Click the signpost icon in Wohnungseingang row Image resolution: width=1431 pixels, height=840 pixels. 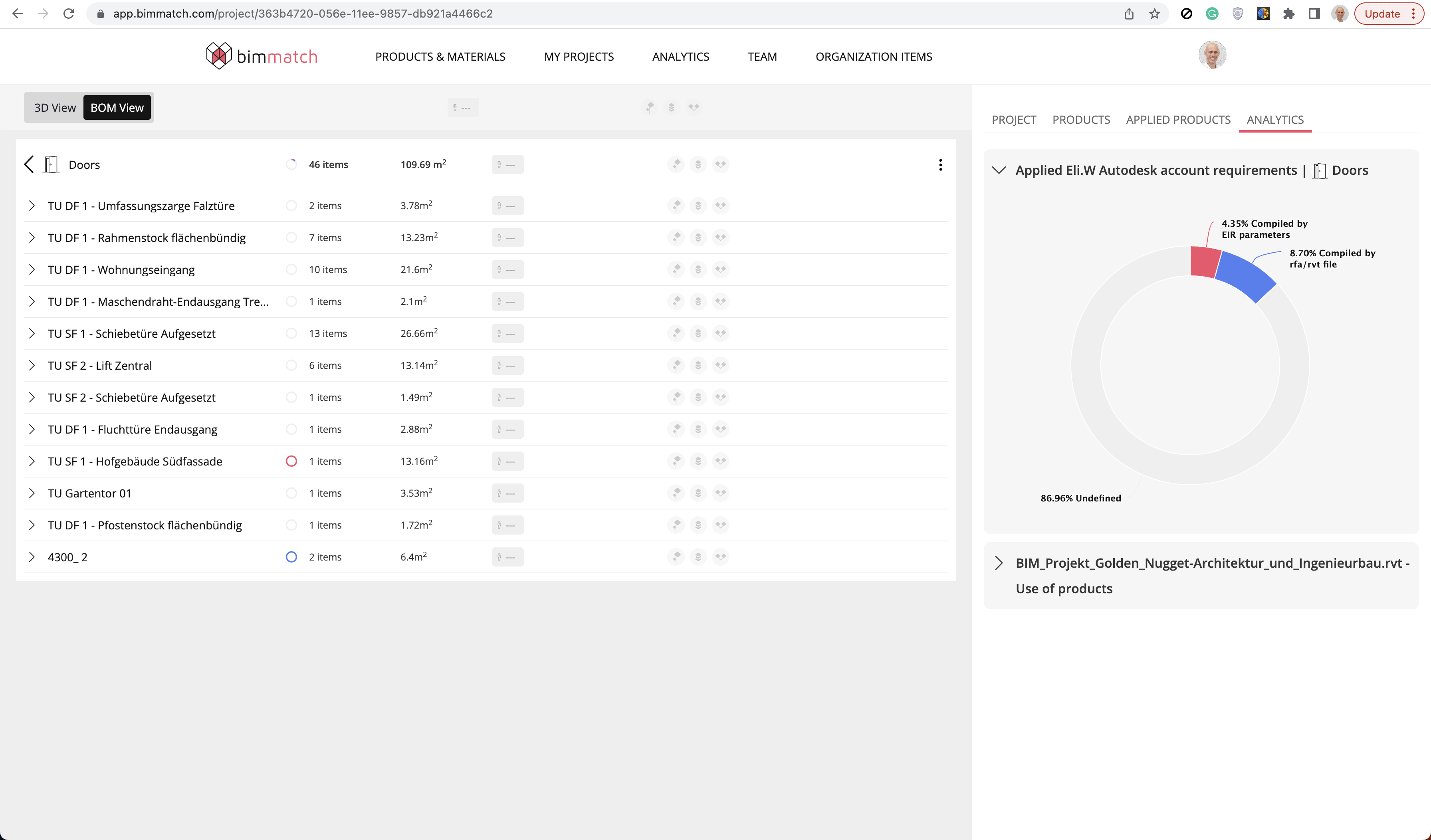tap(676, 269)
